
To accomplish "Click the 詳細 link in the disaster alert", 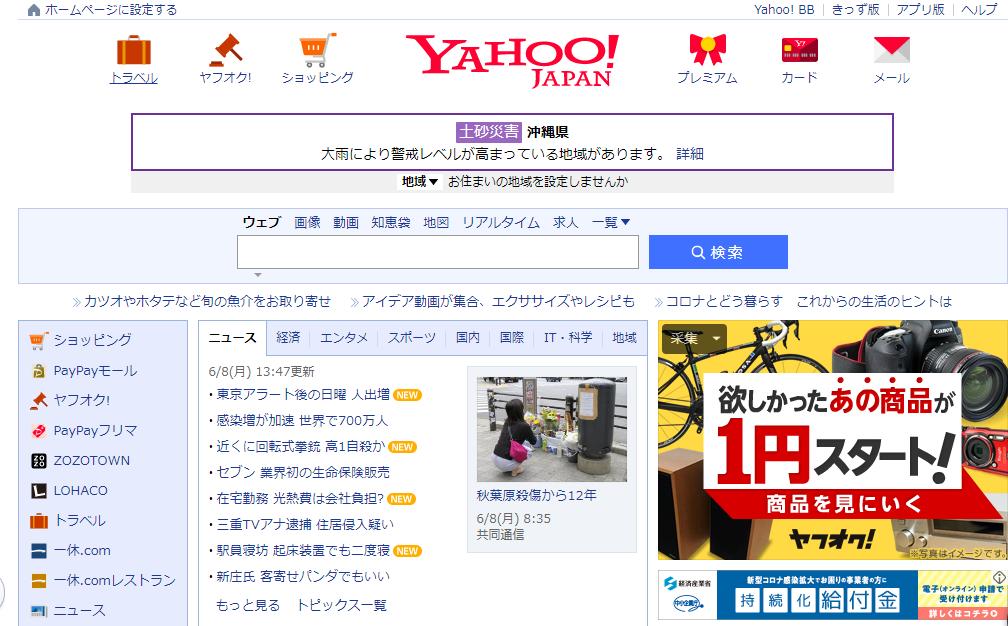I will (692, 153).
